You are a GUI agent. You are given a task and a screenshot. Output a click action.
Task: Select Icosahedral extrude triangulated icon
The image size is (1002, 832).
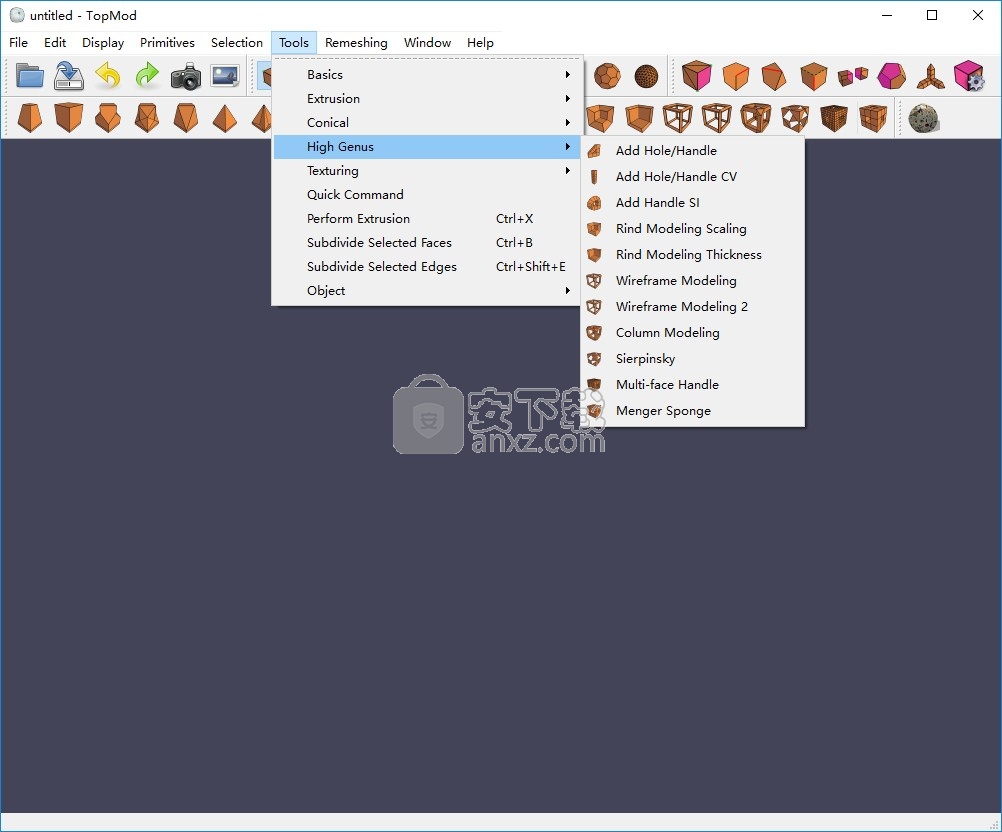146,118
